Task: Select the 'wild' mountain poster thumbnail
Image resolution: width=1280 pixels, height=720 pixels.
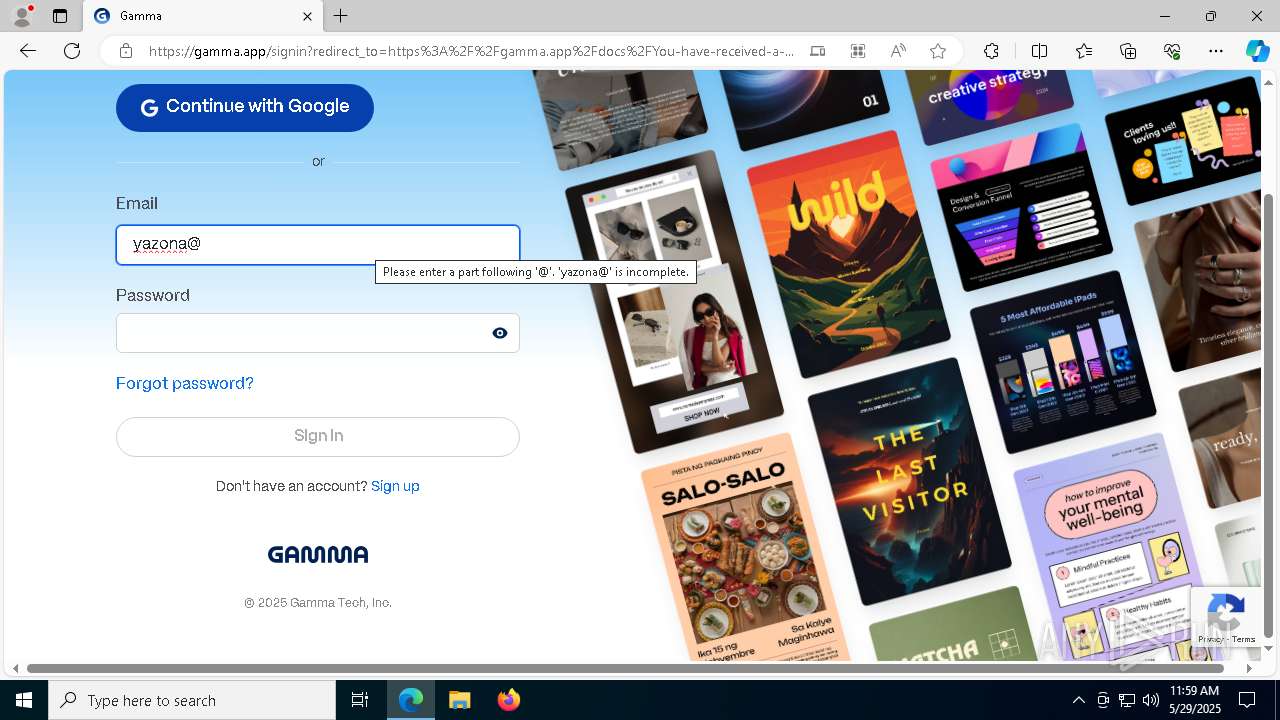Action: 850,254
